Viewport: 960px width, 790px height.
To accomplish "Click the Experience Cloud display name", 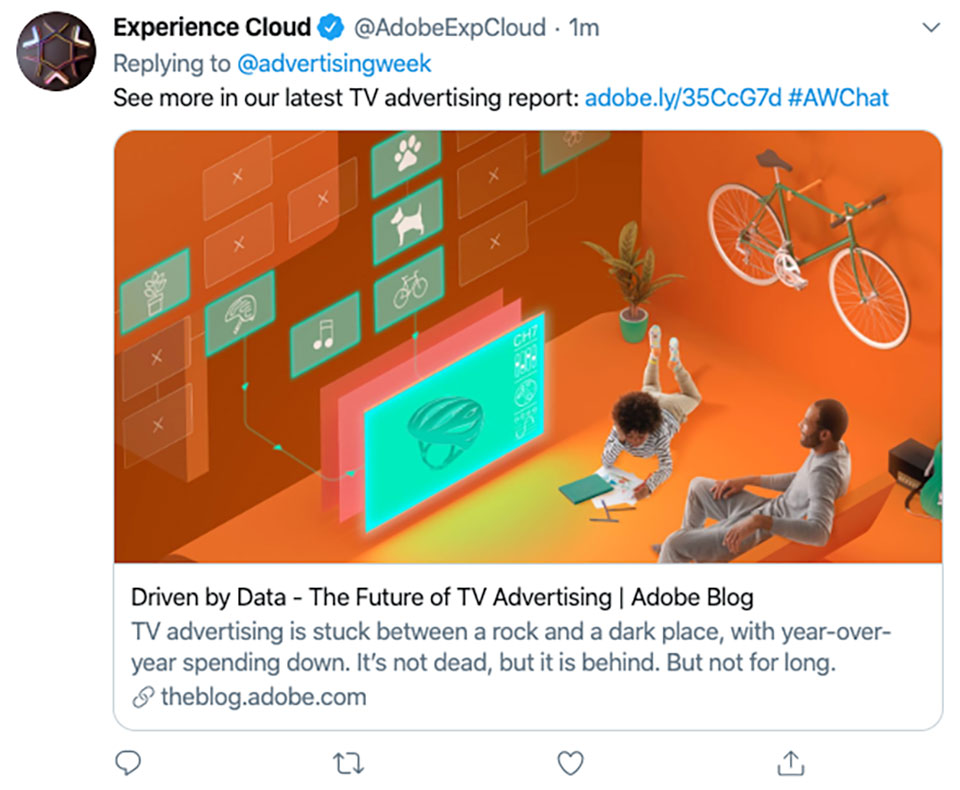I will (x=212, y=28).
